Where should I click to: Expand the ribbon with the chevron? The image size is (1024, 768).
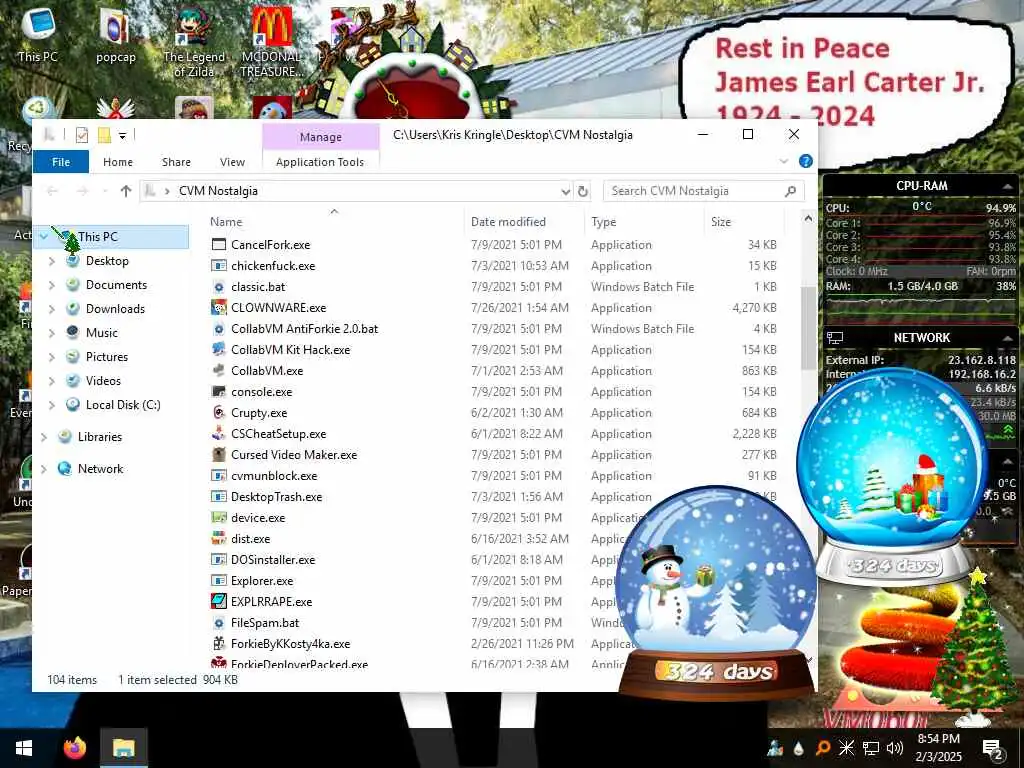784,161
